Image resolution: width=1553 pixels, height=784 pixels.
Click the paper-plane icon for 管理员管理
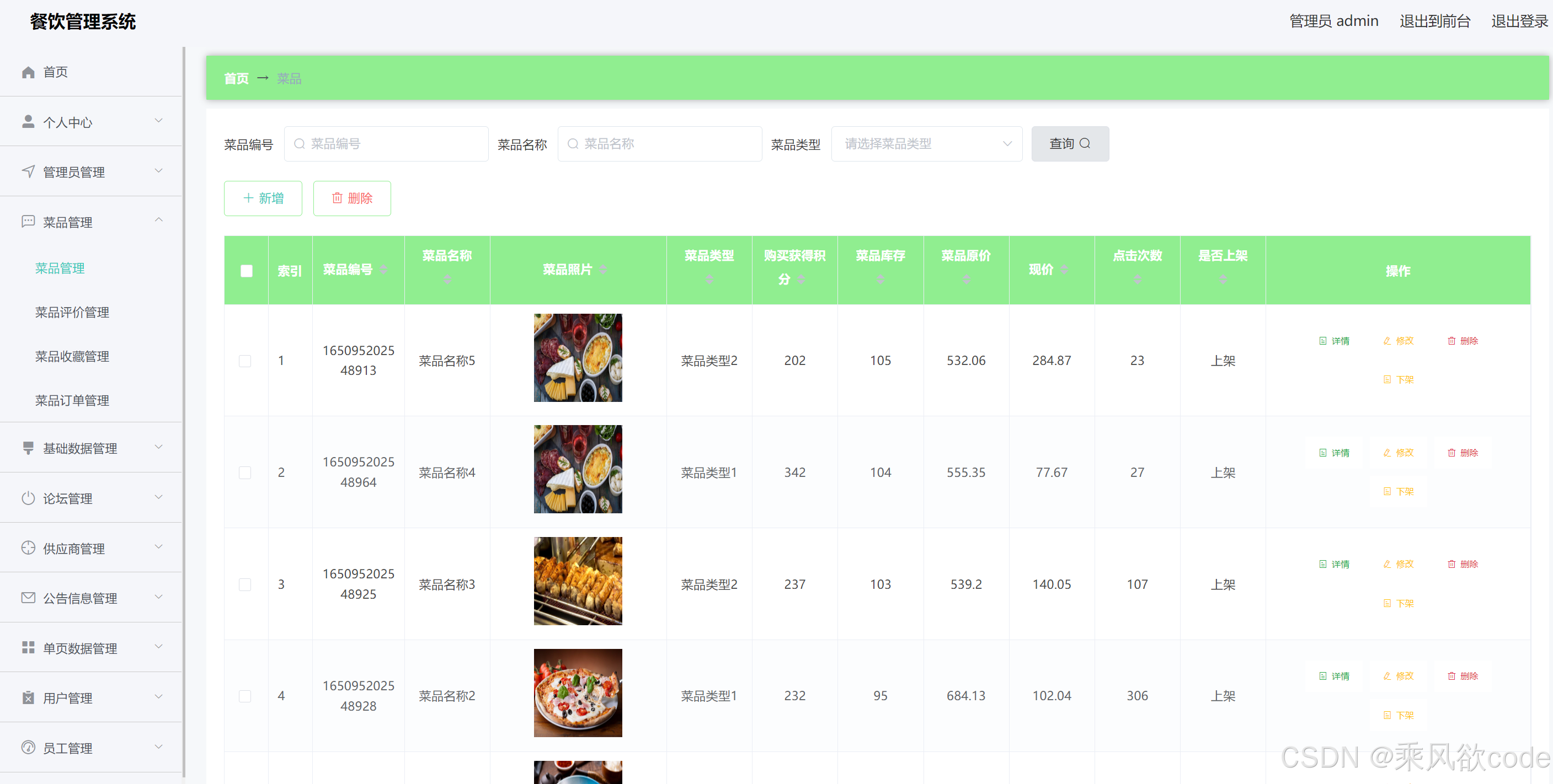pos(28,172)
